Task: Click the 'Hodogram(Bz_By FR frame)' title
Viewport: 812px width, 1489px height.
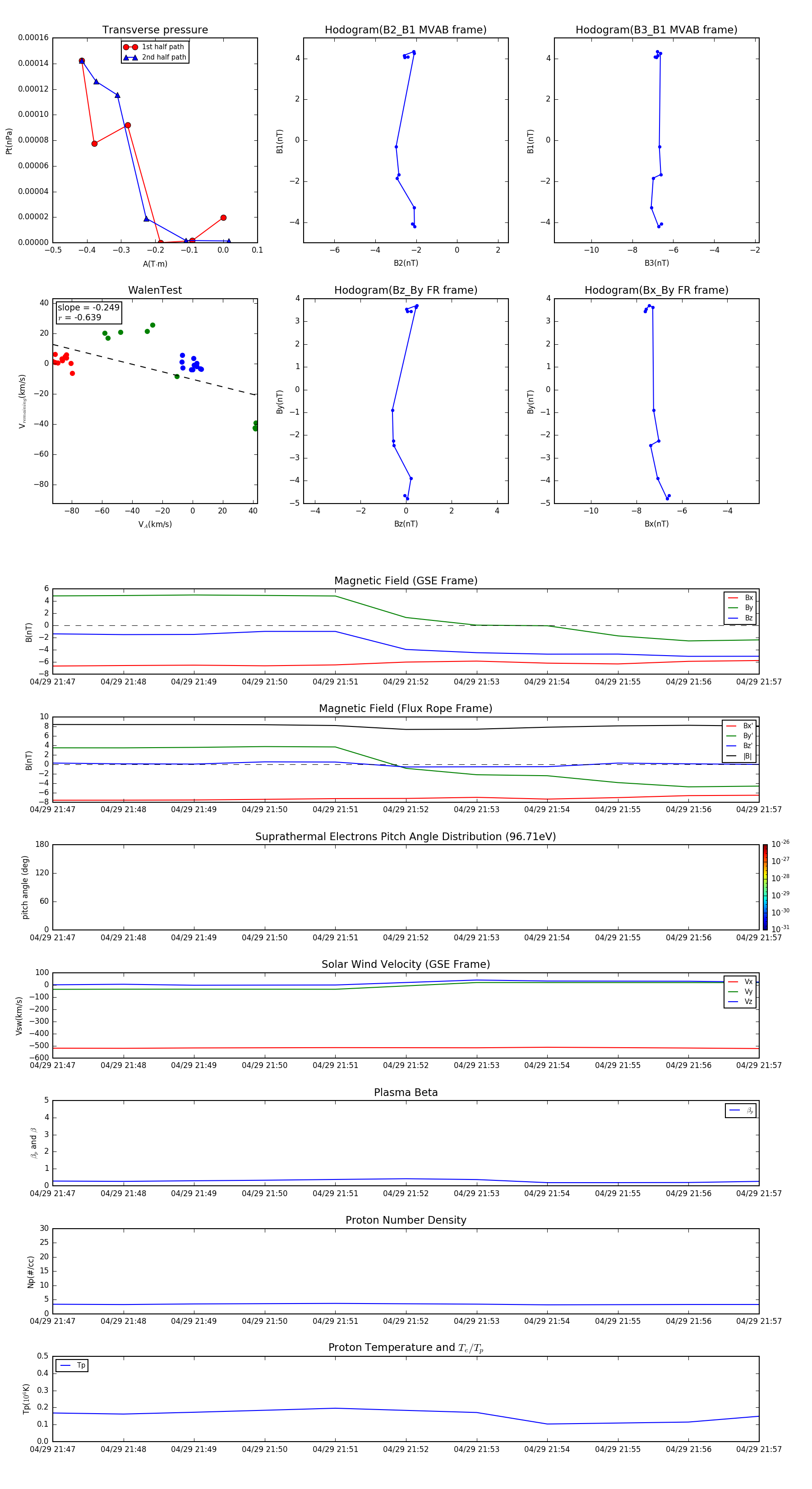Action: (406, 290)
